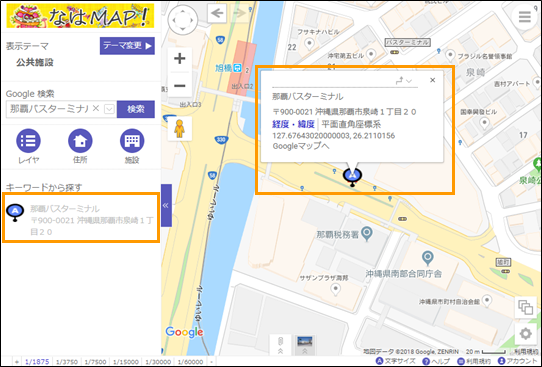Click the 沖縄県市町村自治会館 map pin
Viewport: 542px width, 367px height.
click(x=487, y=301)
